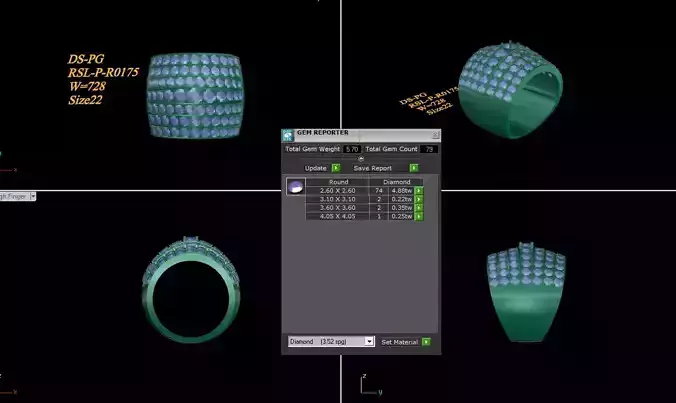Select the round diamond gem thumbnail
The width and height of the screenshot is (676, 403).
tap(296, 187)
